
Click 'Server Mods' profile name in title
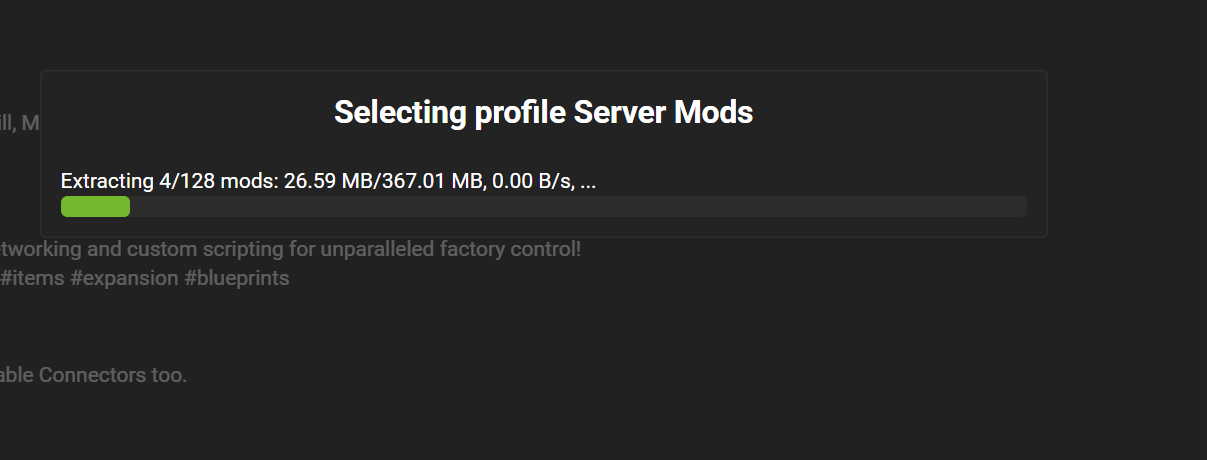[x=663, y=112]
